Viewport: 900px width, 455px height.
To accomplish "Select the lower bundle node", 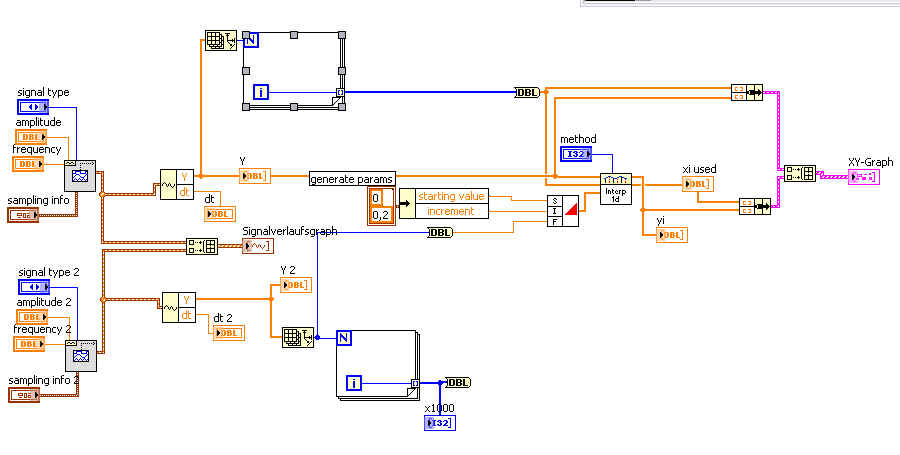I will (755, 206).
